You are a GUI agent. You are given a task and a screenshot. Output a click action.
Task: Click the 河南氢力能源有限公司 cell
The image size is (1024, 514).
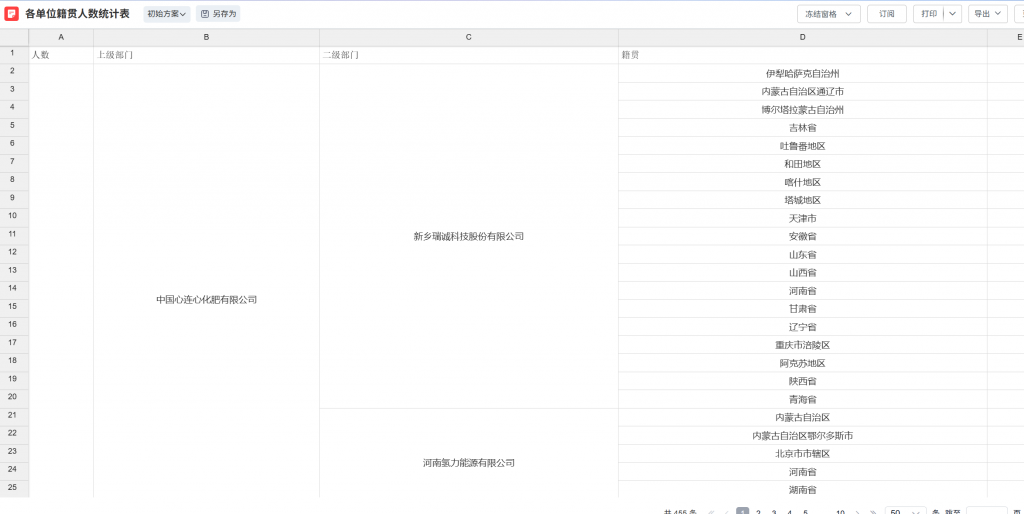click(x=468, y=463)
